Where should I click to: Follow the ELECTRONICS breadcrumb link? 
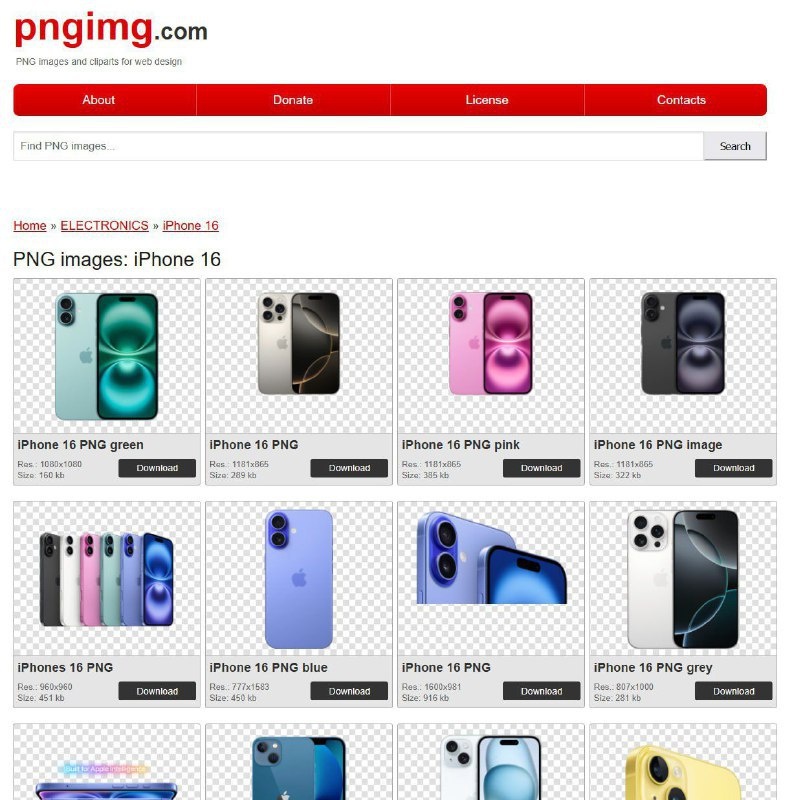coord(105,226)
